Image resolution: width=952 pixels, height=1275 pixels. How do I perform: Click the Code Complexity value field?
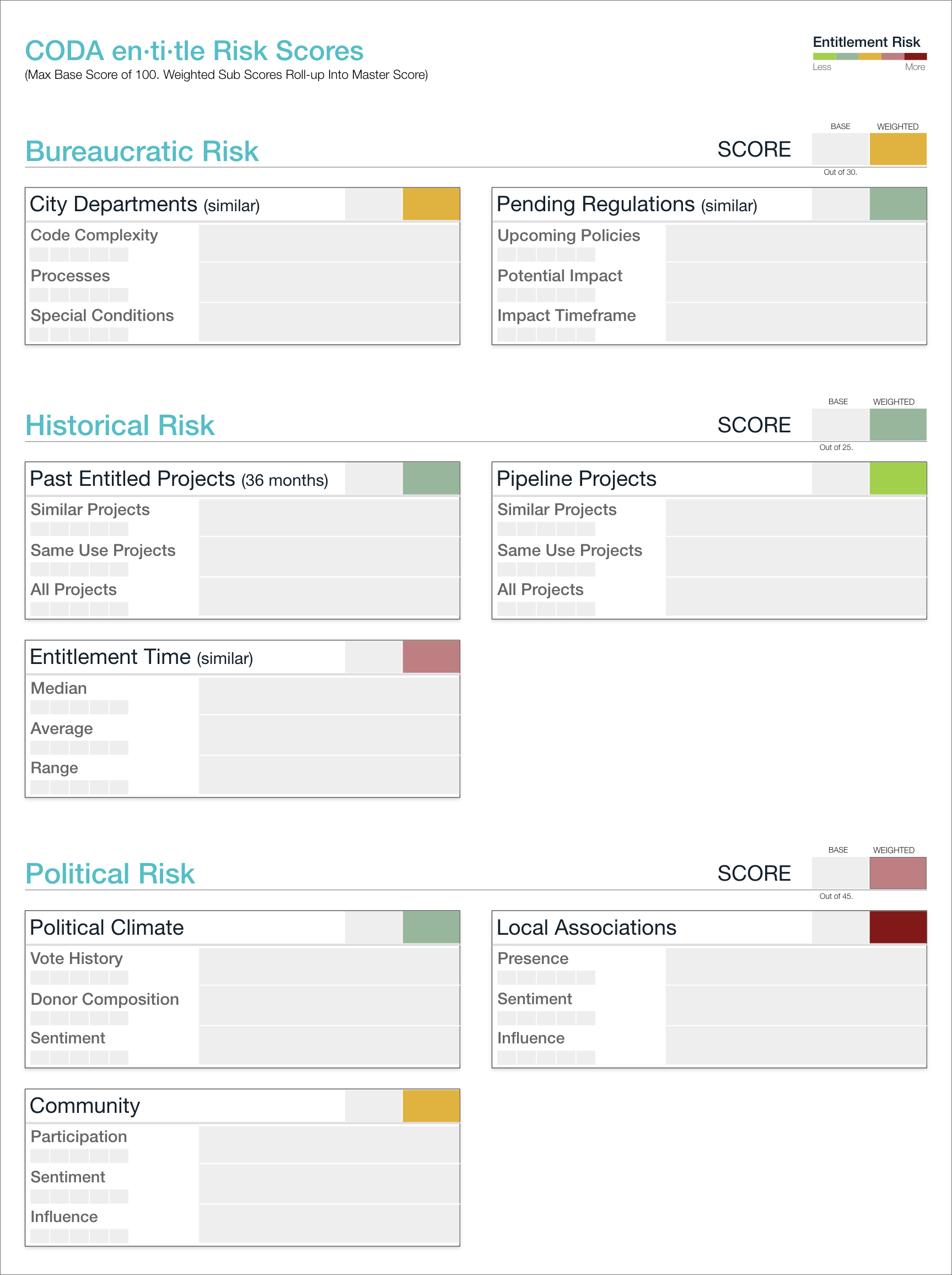(329, 243)
